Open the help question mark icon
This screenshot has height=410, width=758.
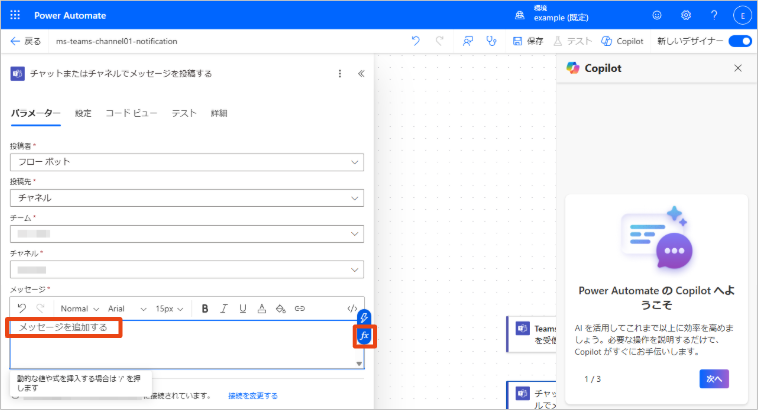(x=714, y=15)
